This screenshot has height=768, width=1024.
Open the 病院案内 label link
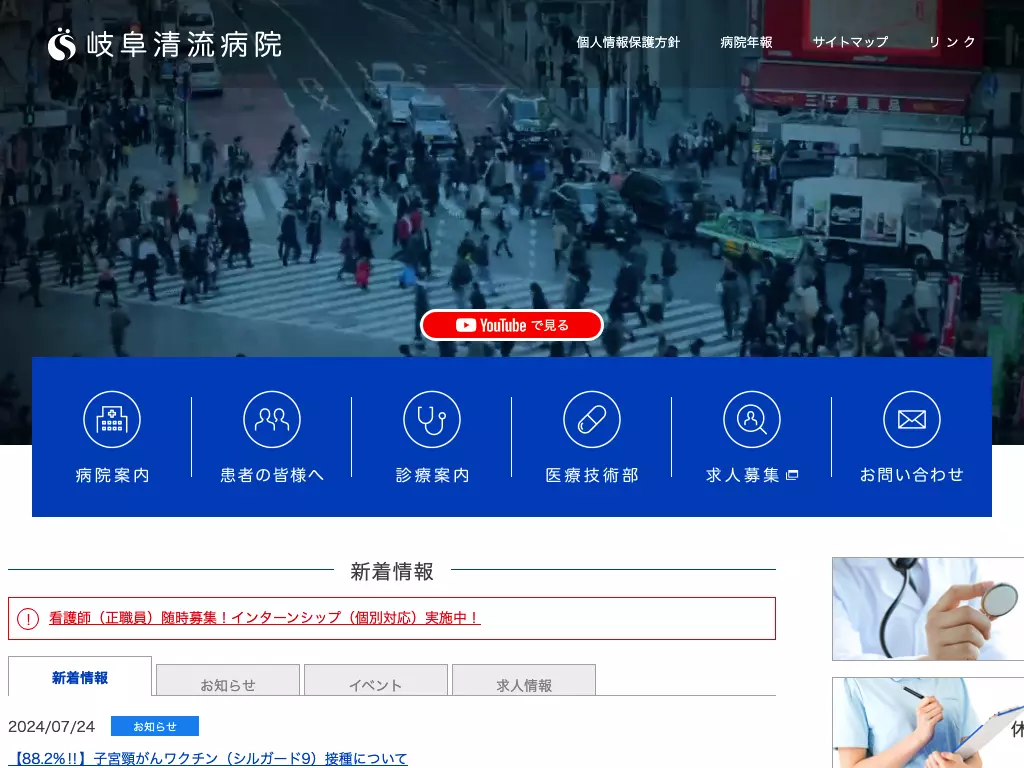112,475
